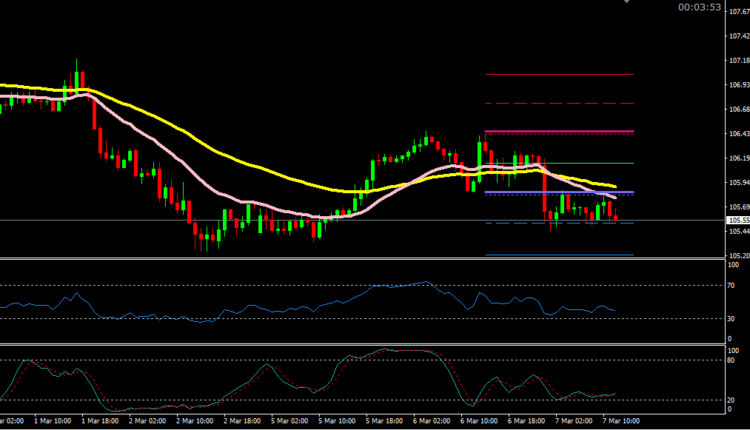The width and height of the screenshot is (750, 430).
Task: Click the 70 level label in RSI panel
Action: pos(731,286)
